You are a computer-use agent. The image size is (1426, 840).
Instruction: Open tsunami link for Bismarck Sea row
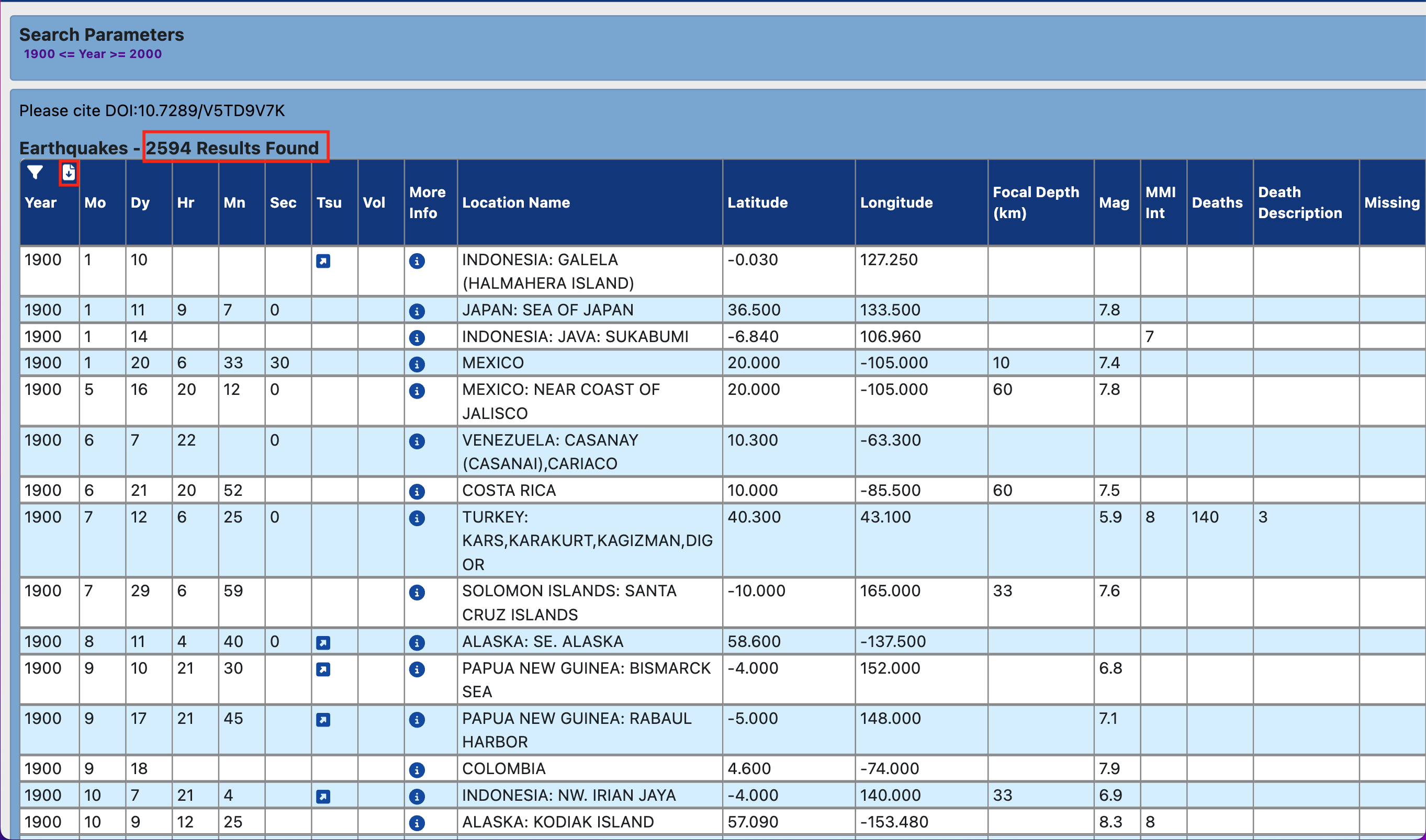[323, 669]
